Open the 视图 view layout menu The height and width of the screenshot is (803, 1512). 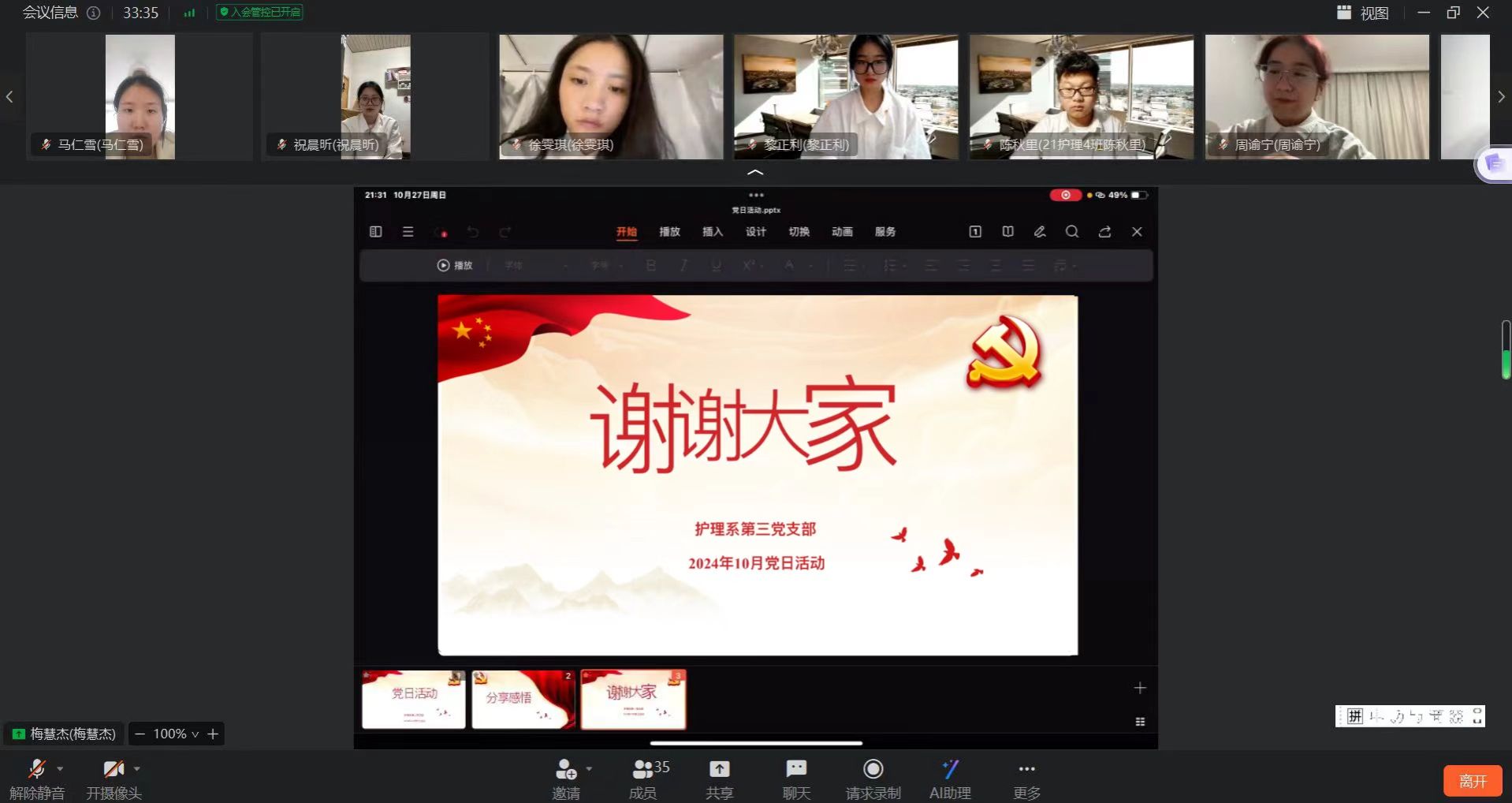coord(1364,13)
